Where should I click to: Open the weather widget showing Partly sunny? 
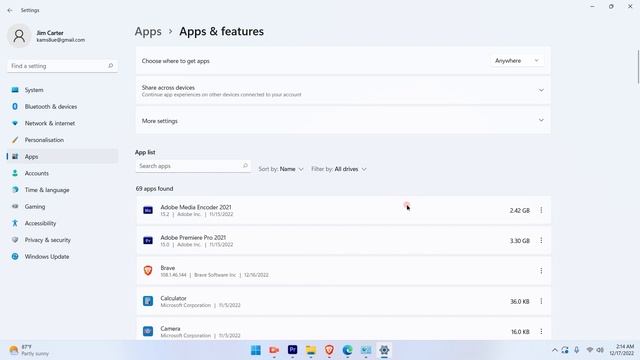coord(29,350)
